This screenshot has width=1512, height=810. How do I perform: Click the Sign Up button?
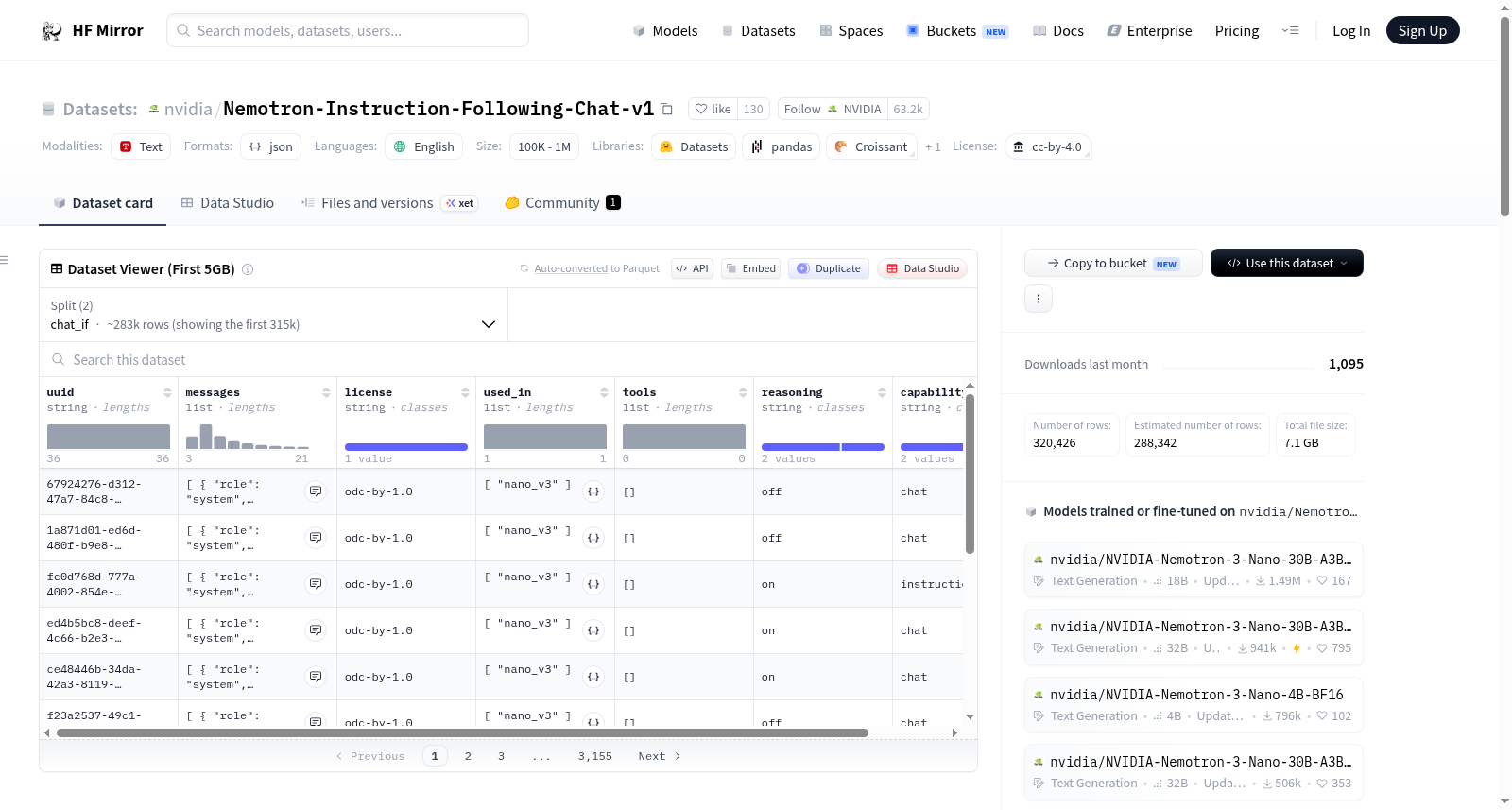pyautogui.click(x=1422, y=30)
